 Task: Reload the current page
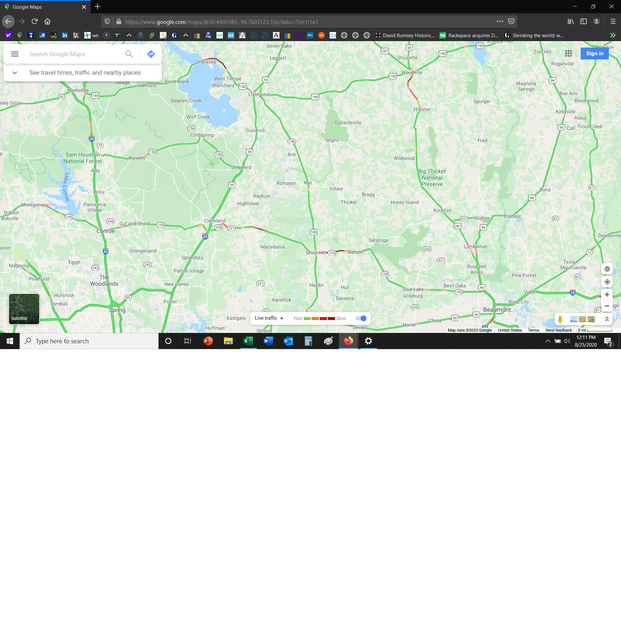[x=35, y=22]
